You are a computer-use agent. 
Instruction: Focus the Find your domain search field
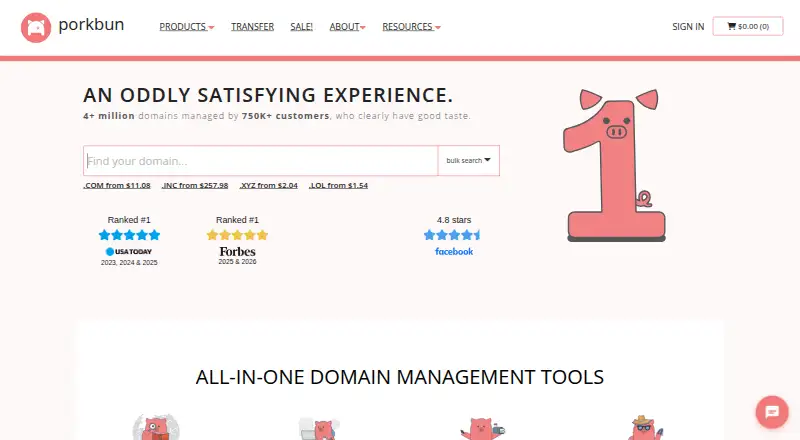click(x=261, y=161)
